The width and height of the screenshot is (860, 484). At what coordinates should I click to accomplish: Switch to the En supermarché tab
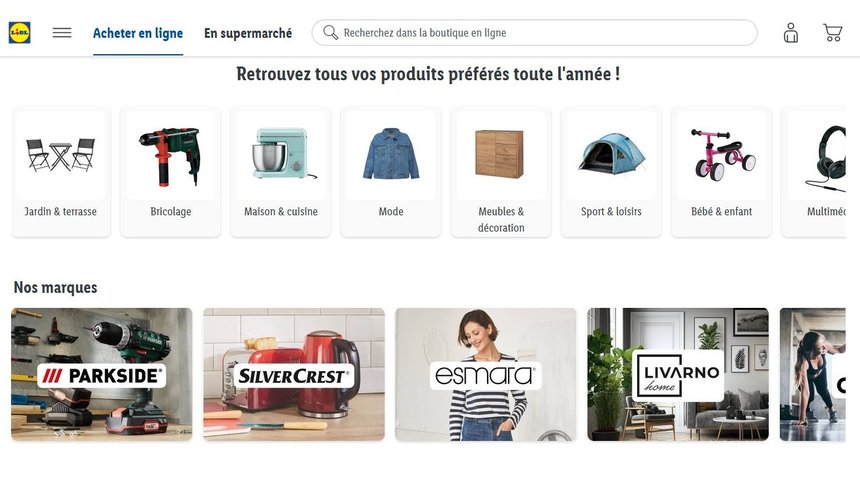pos(248,33)
